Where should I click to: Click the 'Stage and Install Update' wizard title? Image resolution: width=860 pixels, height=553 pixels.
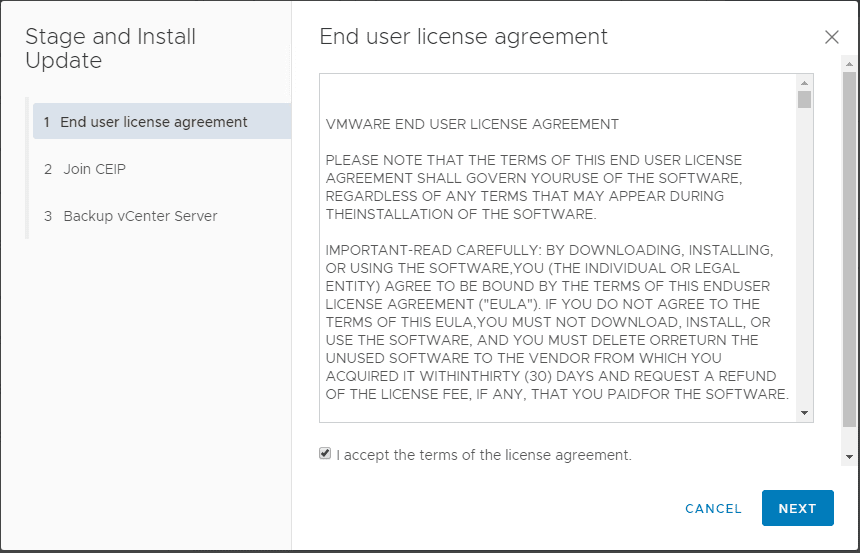(x=110, y=49)
